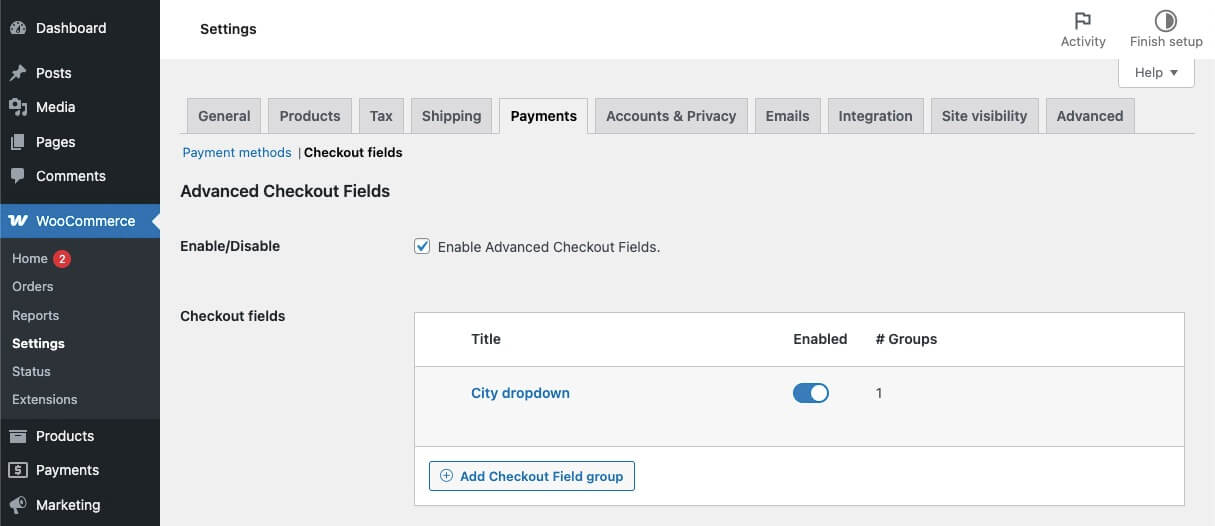1215x526 pixels.
Task: Toggle City dropdown enabled switch off
Action: click(811, 393)
